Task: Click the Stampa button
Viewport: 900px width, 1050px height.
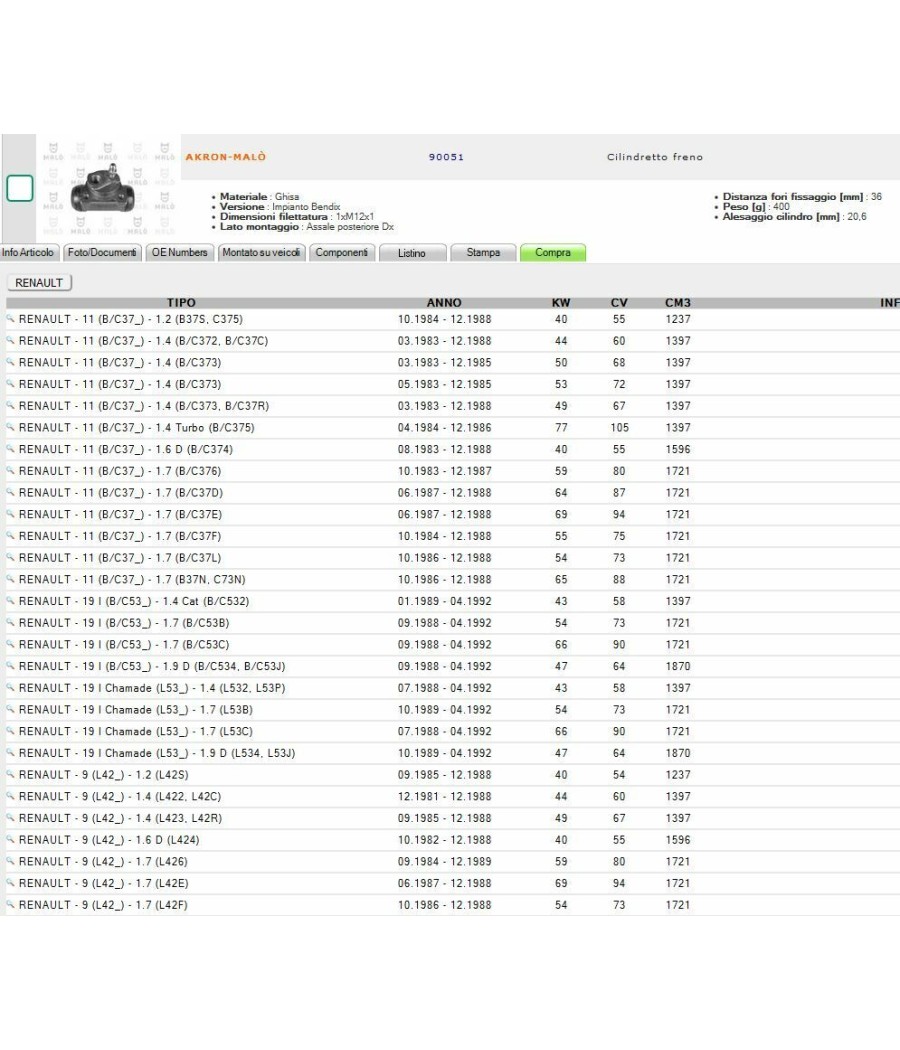Action: (x=483, y=252)
